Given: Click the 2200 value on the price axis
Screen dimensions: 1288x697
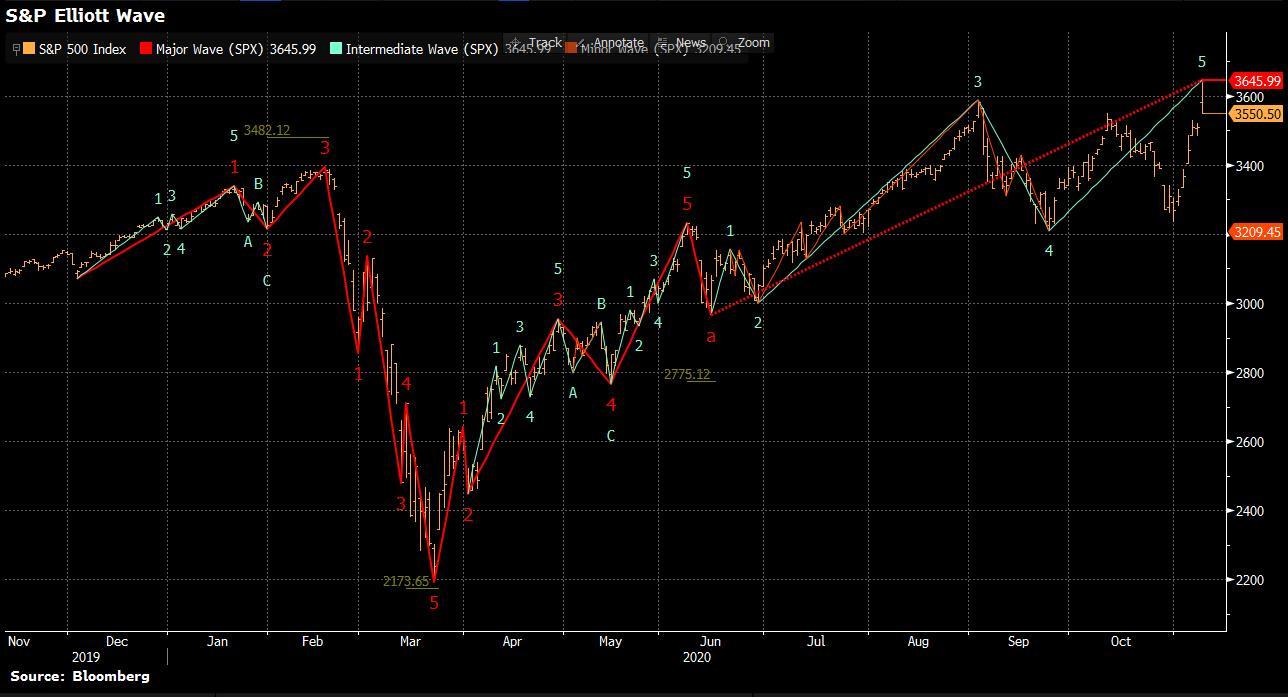Looking at the screenshot, I should tap(1249, 580).
